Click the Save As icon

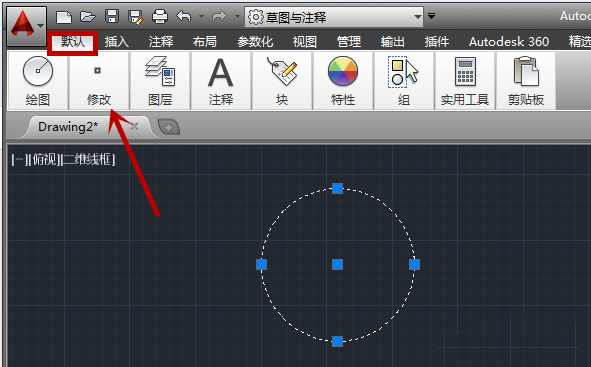[x=136, y=17]
